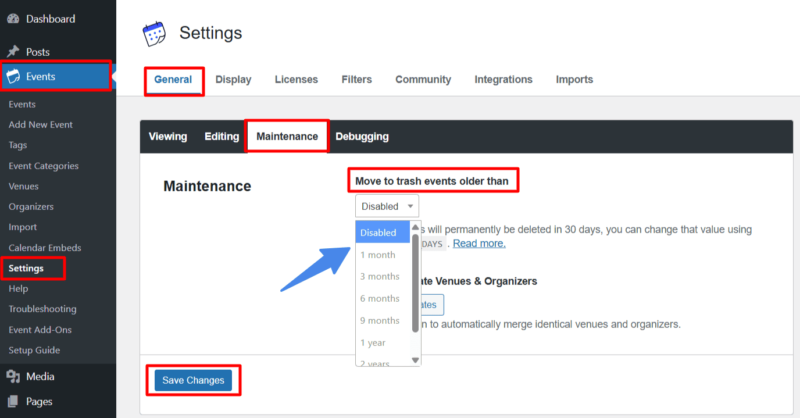Open the Pages menu label
This screenshot has width=800, height=418.
click(39, 401)
